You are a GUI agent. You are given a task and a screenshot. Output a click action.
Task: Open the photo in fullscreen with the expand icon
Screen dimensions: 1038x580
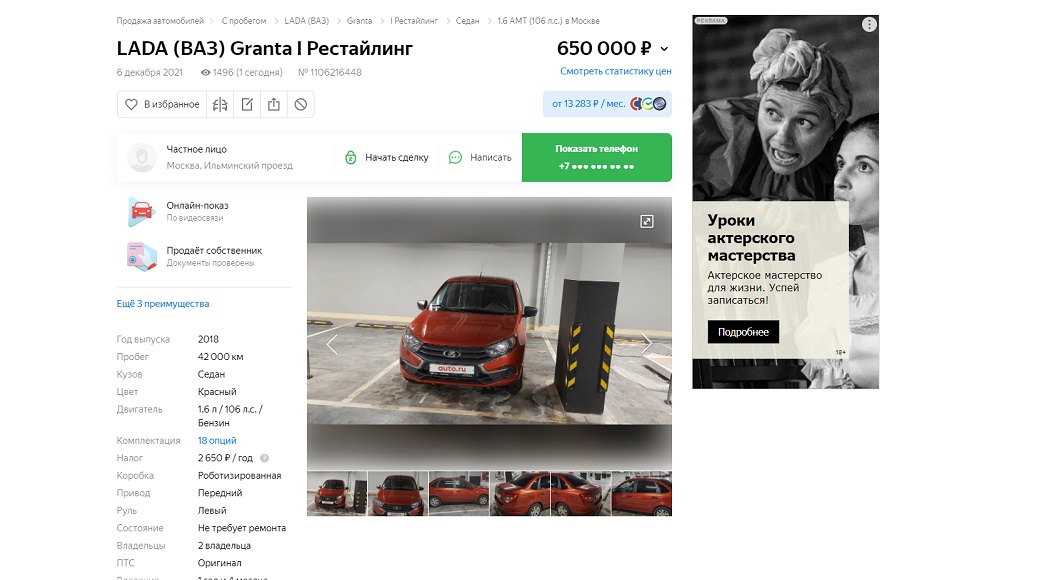tap(647, 222)
